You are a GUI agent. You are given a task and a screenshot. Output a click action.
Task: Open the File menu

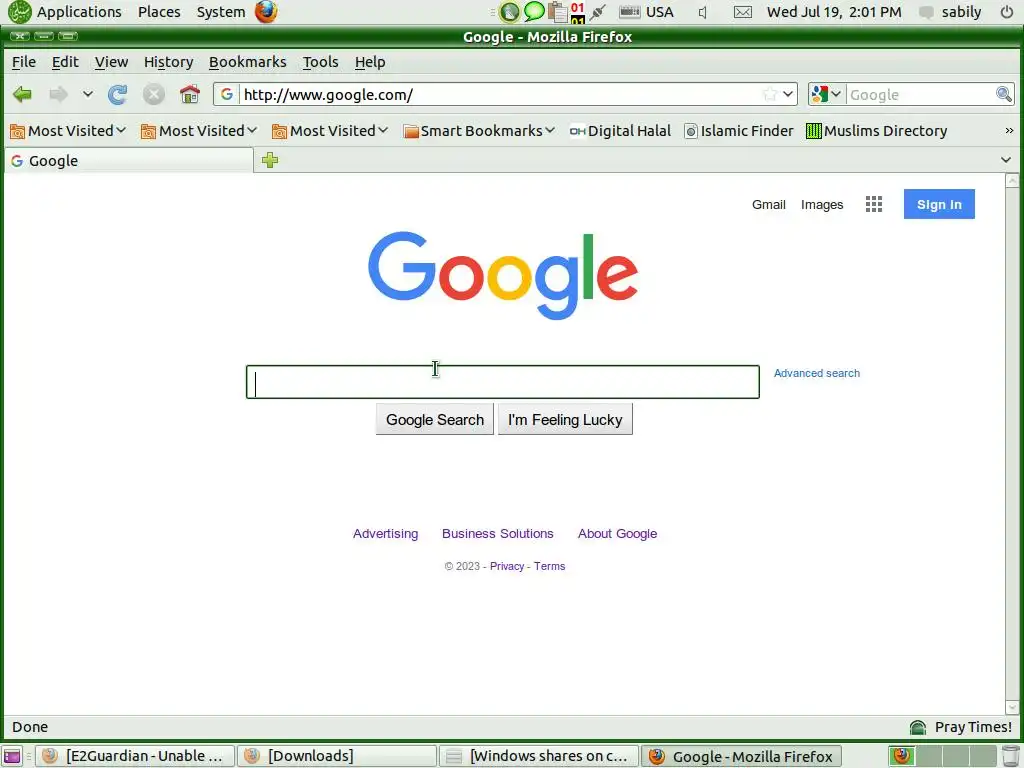24,62
